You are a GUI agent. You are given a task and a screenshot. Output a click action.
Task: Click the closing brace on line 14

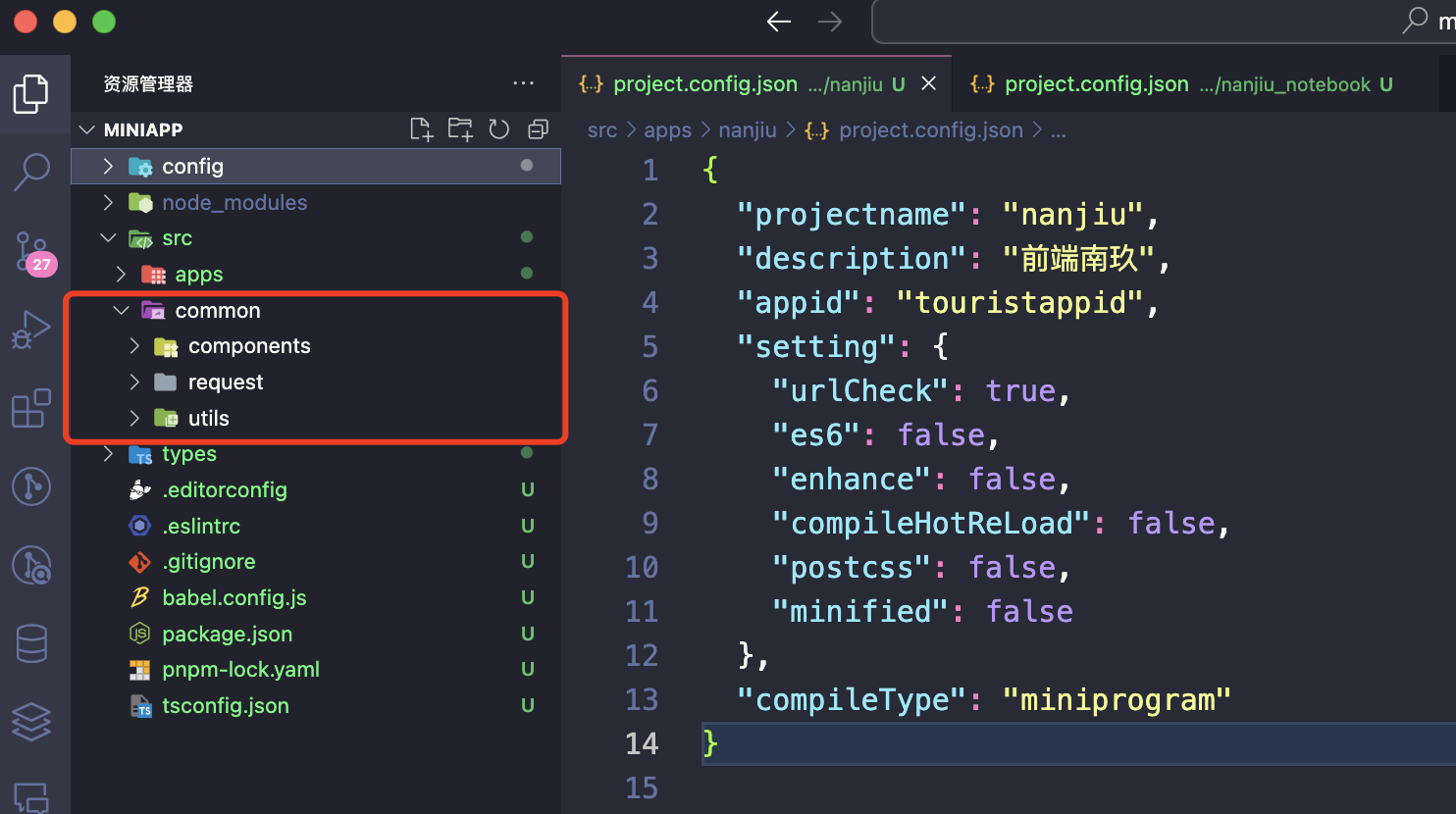tap(710, 743)
